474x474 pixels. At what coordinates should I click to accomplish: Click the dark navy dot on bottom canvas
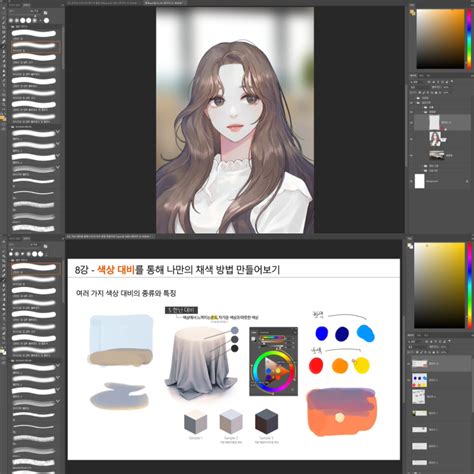click(x=342, y=334)
